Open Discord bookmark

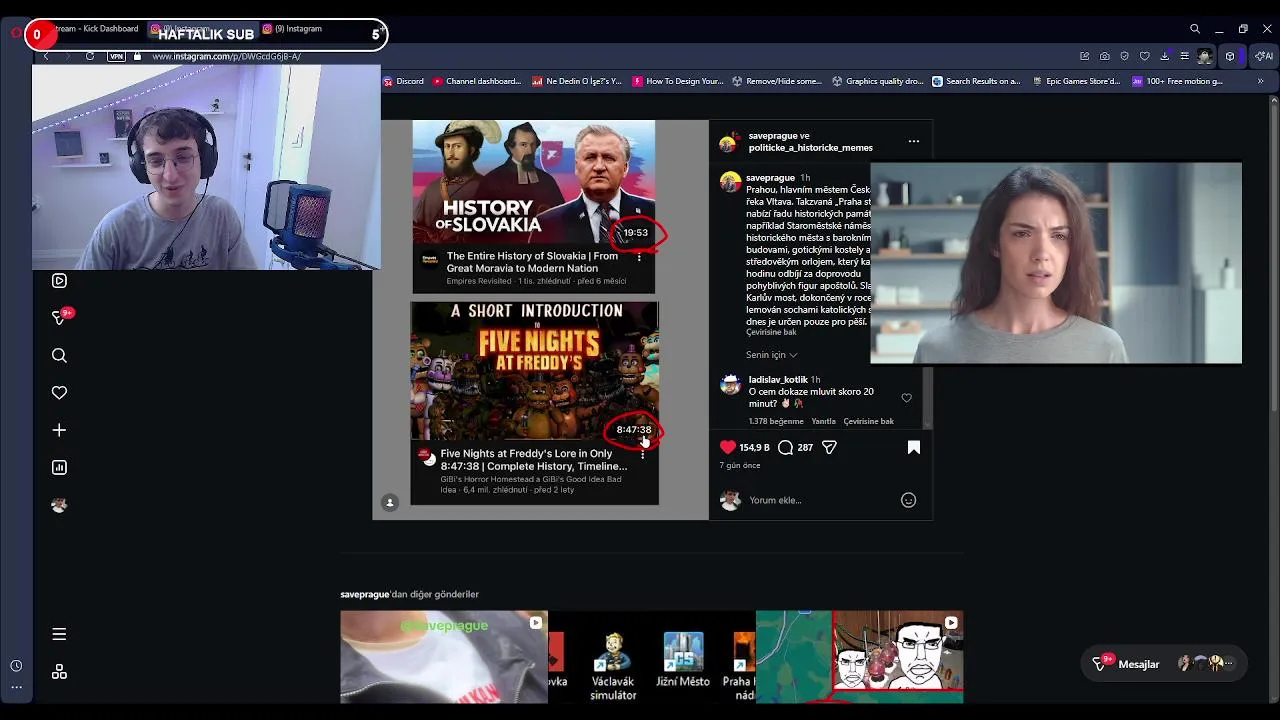[x=404, y=81]
